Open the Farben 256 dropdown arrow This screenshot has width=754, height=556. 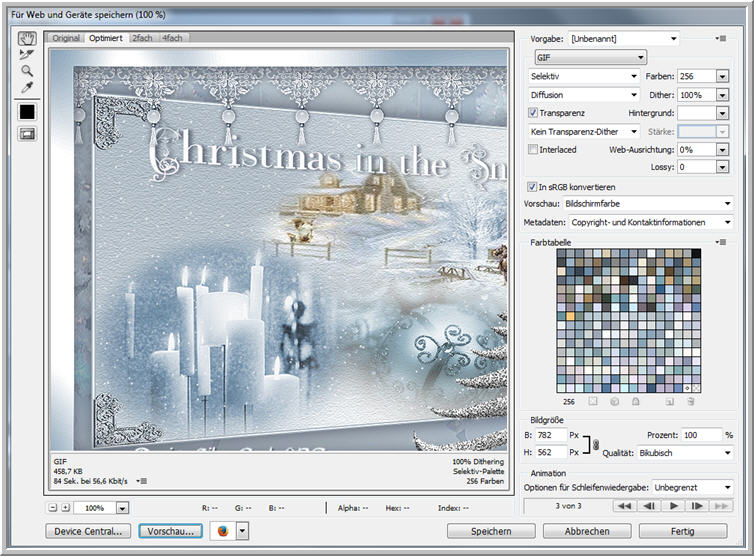pos(722,76)
